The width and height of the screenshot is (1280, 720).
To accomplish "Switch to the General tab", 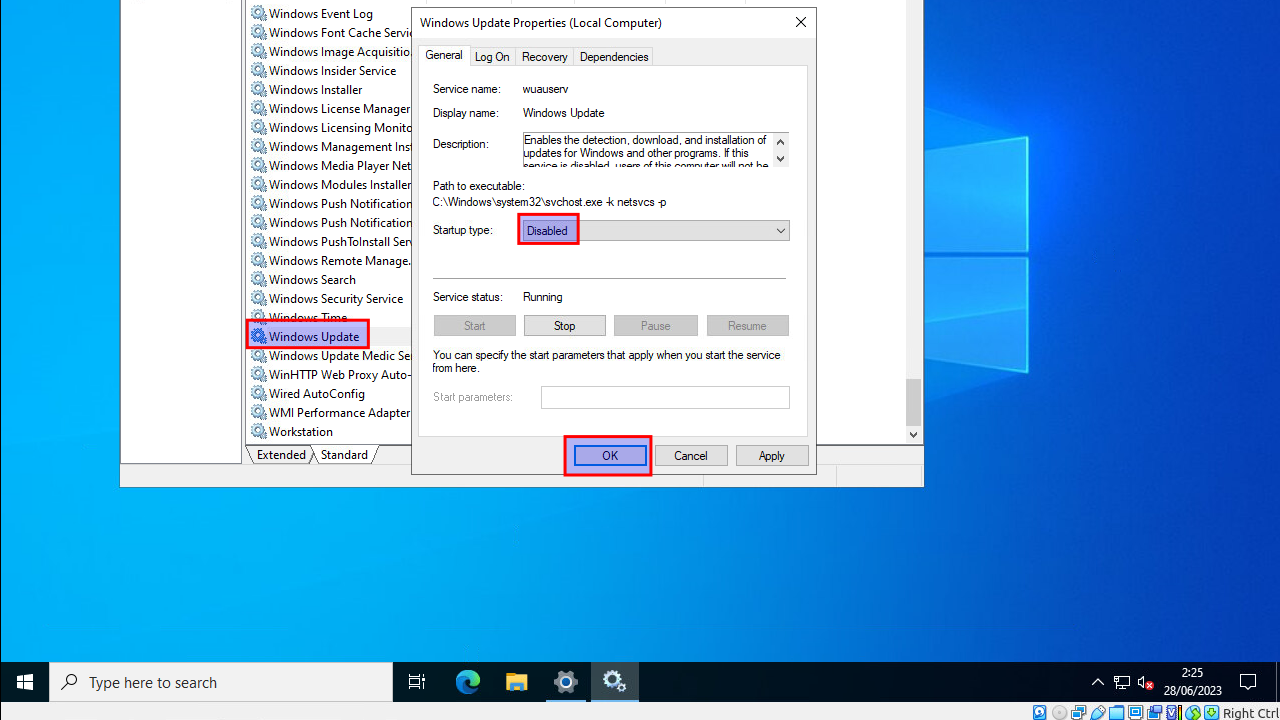I will point(444,55).
